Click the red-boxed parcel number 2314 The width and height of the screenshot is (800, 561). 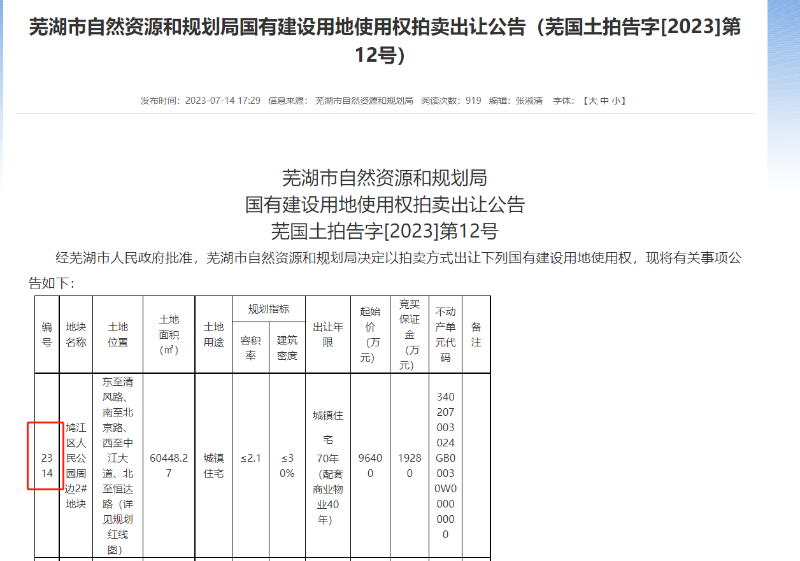pyautogui.click(x=46, y=456)
